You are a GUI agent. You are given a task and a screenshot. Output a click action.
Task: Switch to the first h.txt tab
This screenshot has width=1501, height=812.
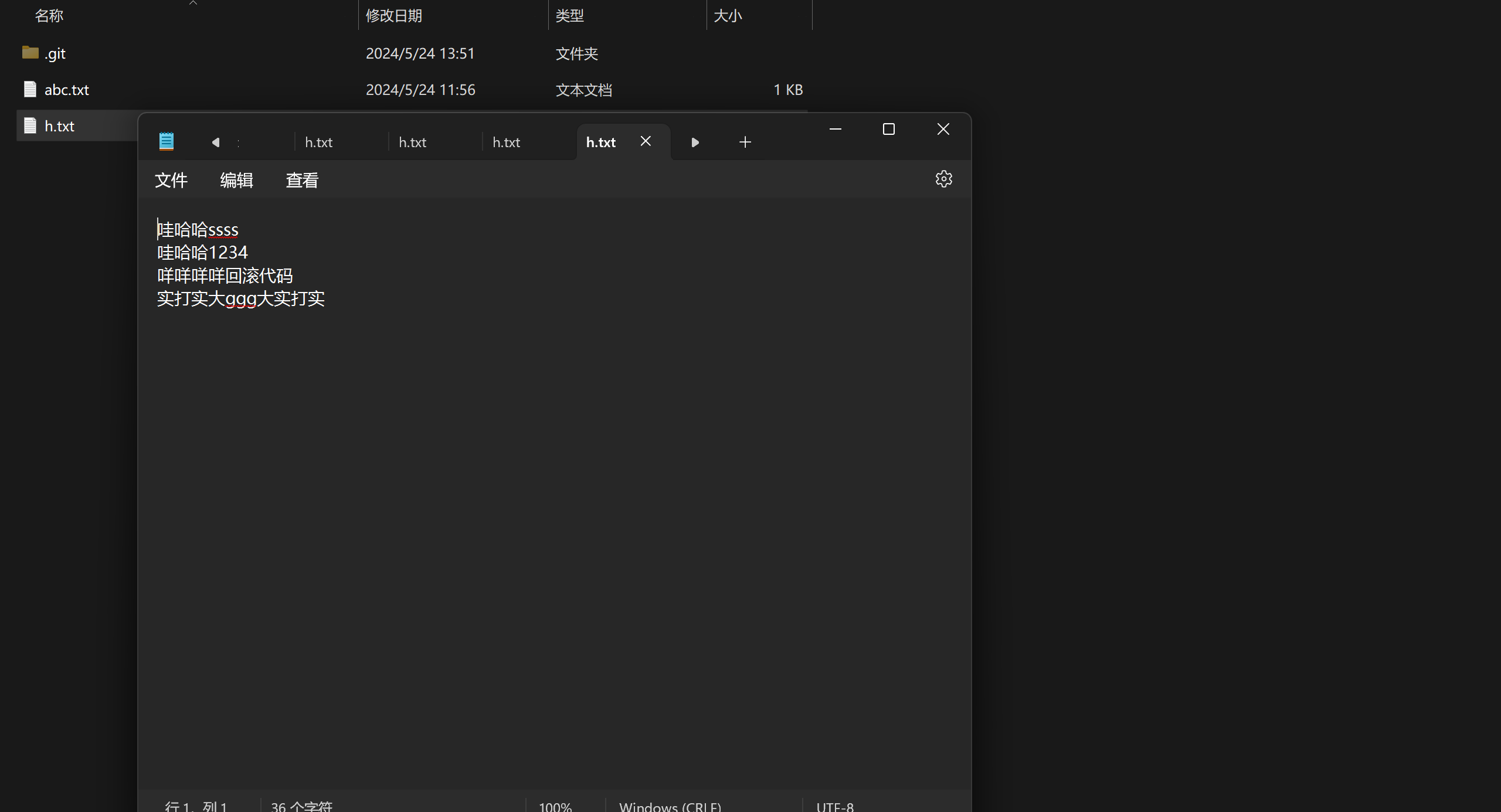[x=319, y=142]
